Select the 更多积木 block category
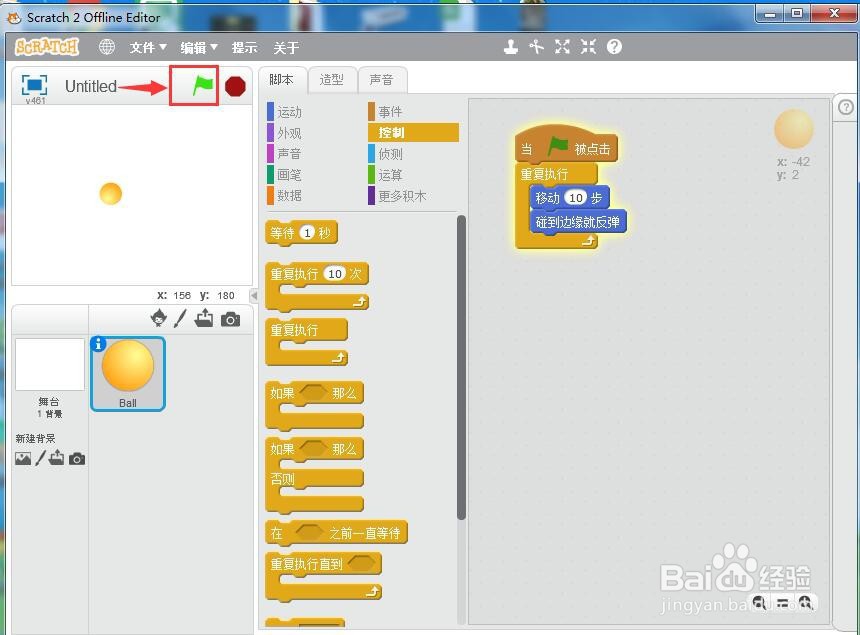Image resolution: width=860 pixels, height=635 pixels. (398, 195)
